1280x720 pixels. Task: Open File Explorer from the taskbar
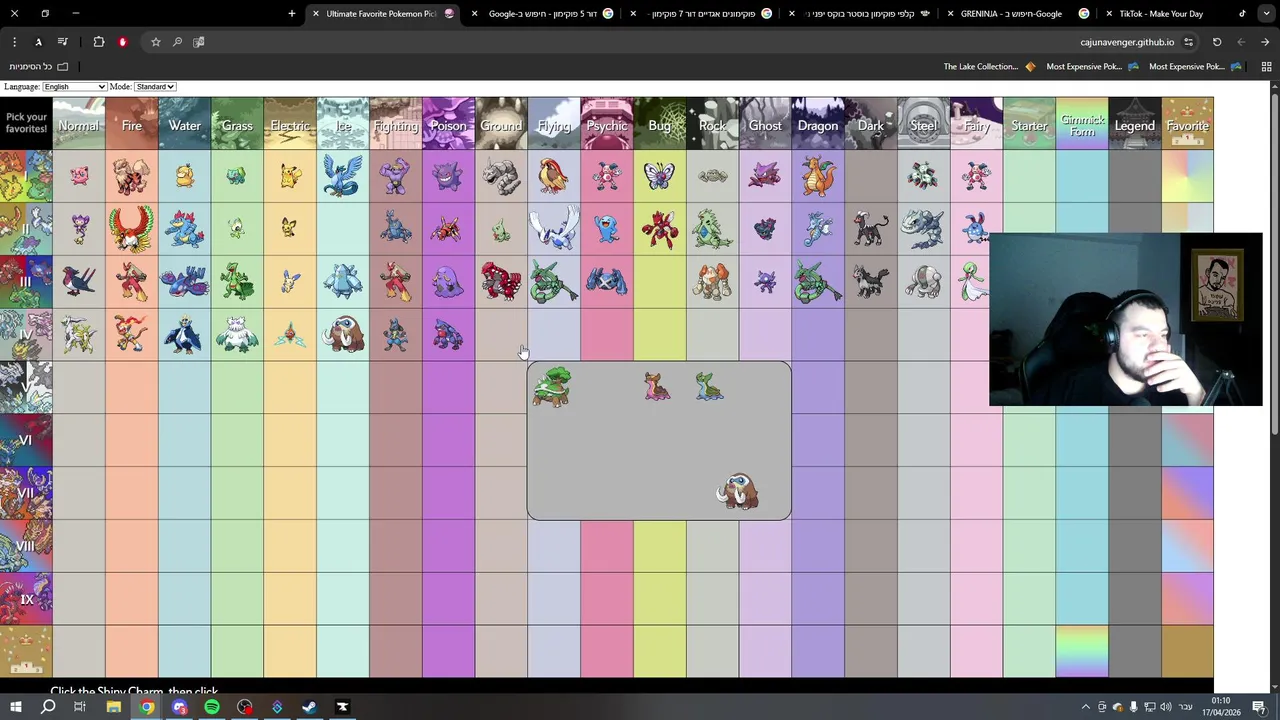114,707
